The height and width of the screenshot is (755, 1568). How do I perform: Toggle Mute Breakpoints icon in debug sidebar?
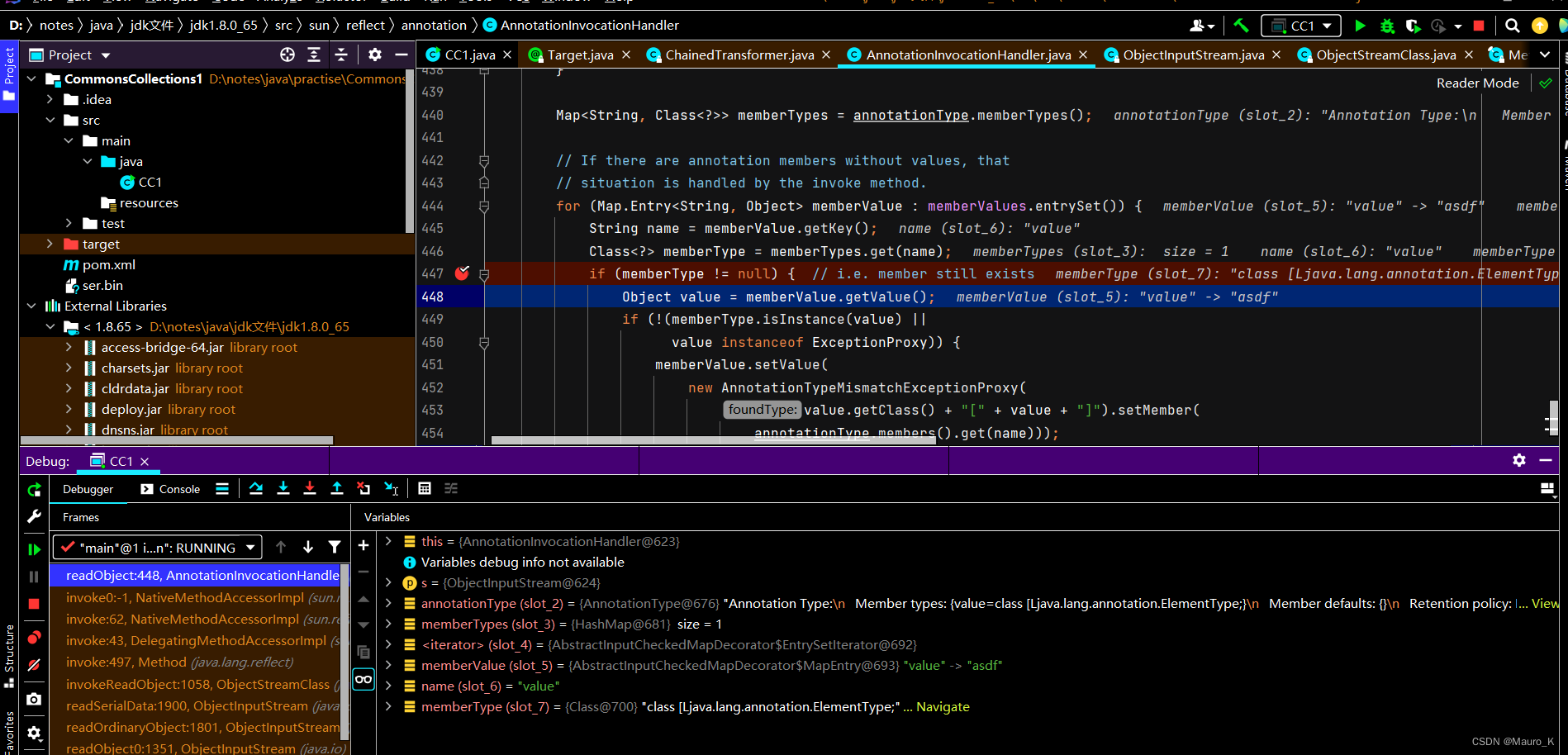[x=34, y=665]
